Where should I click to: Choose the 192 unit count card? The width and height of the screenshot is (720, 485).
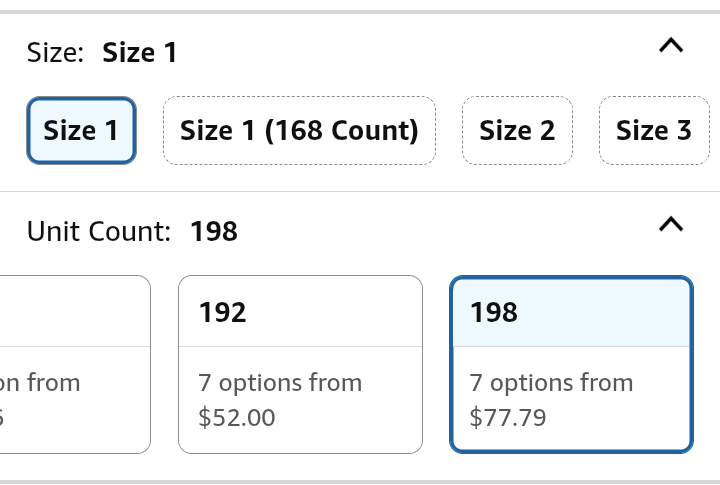[x=300, y=364]
